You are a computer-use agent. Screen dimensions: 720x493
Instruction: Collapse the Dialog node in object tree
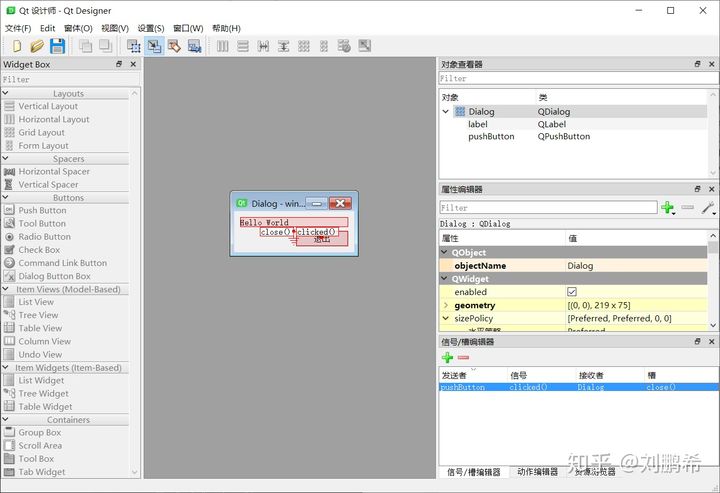point(445,112)
